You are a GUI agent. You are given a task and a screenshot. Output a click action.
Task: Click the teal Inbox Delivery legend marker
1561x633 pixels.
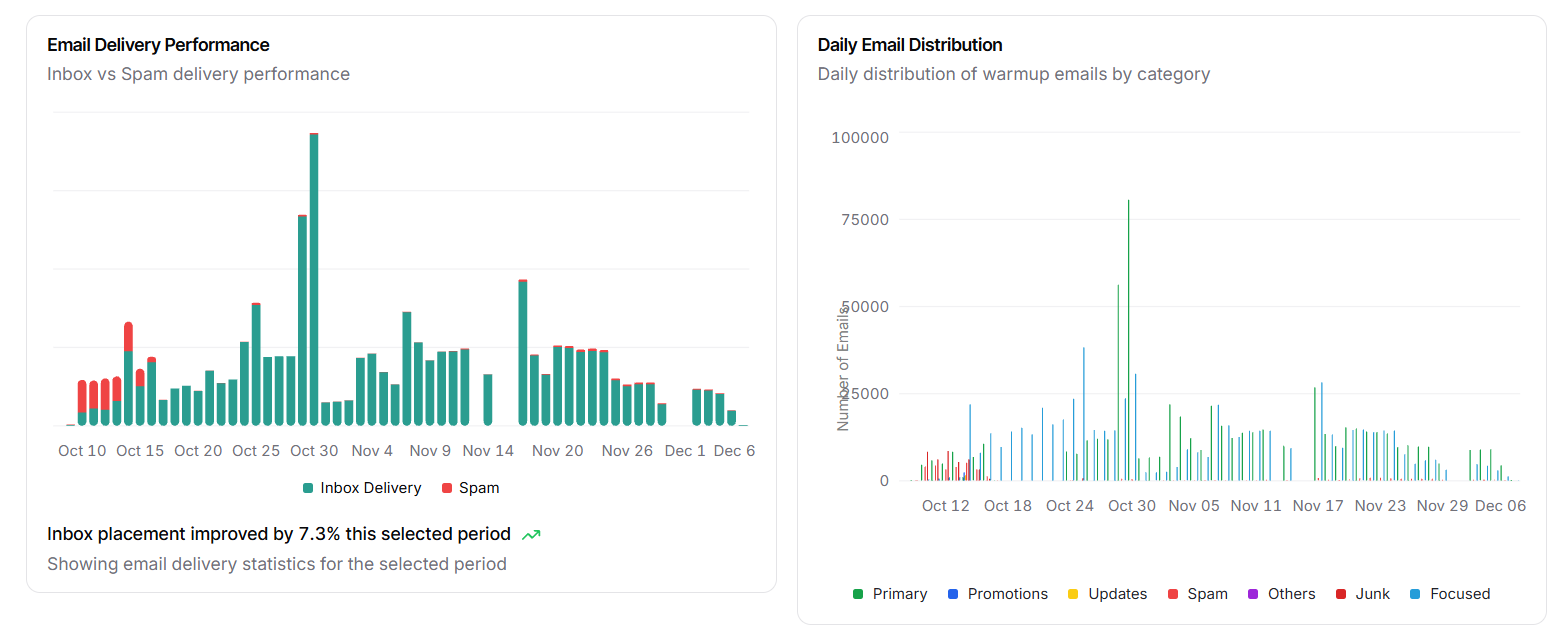point(308,488)
